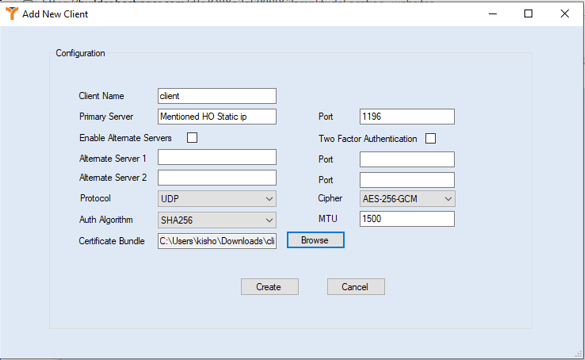Click the orange app icon in title bar

coord(12,14)
